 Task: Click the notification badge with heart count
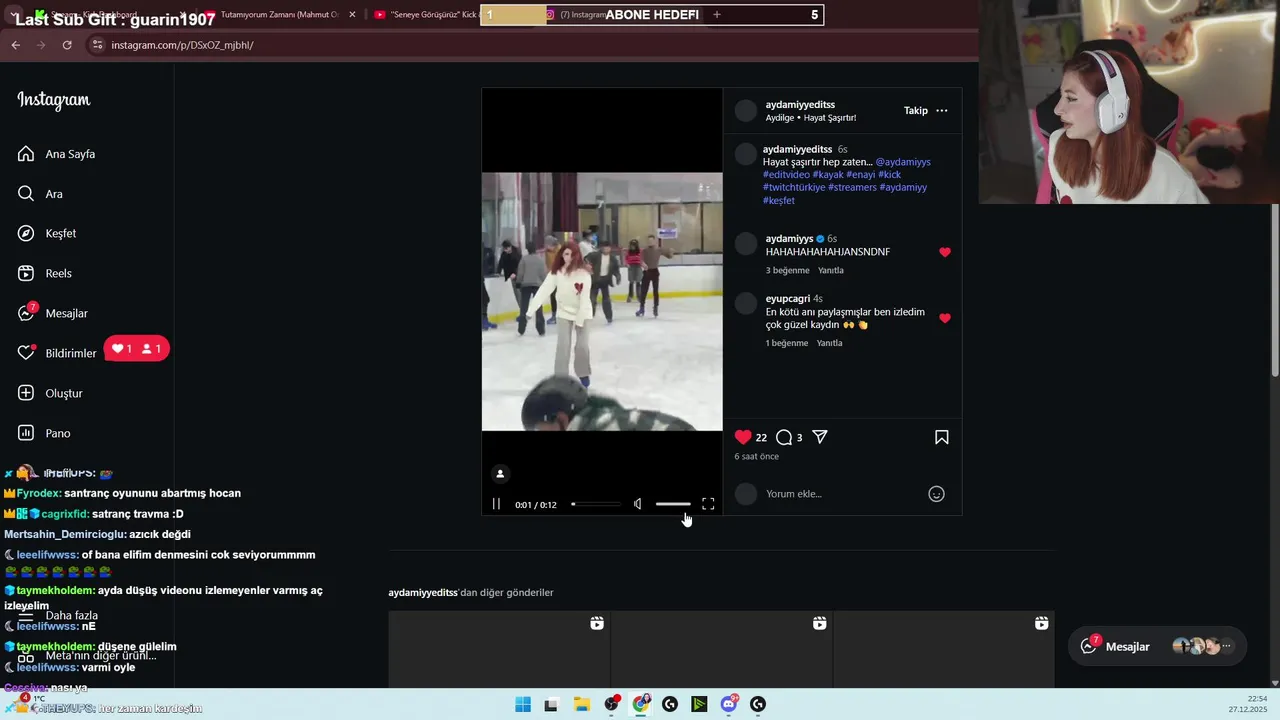[x=137, y=348]
